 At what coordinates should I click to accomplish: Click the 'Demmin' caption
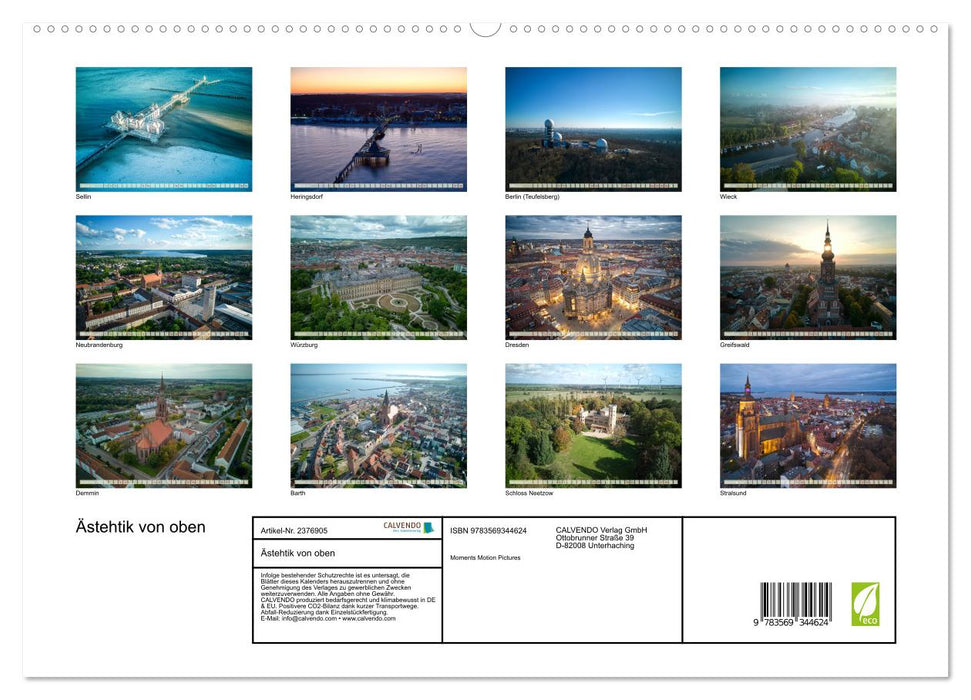[x=87, y=493]
